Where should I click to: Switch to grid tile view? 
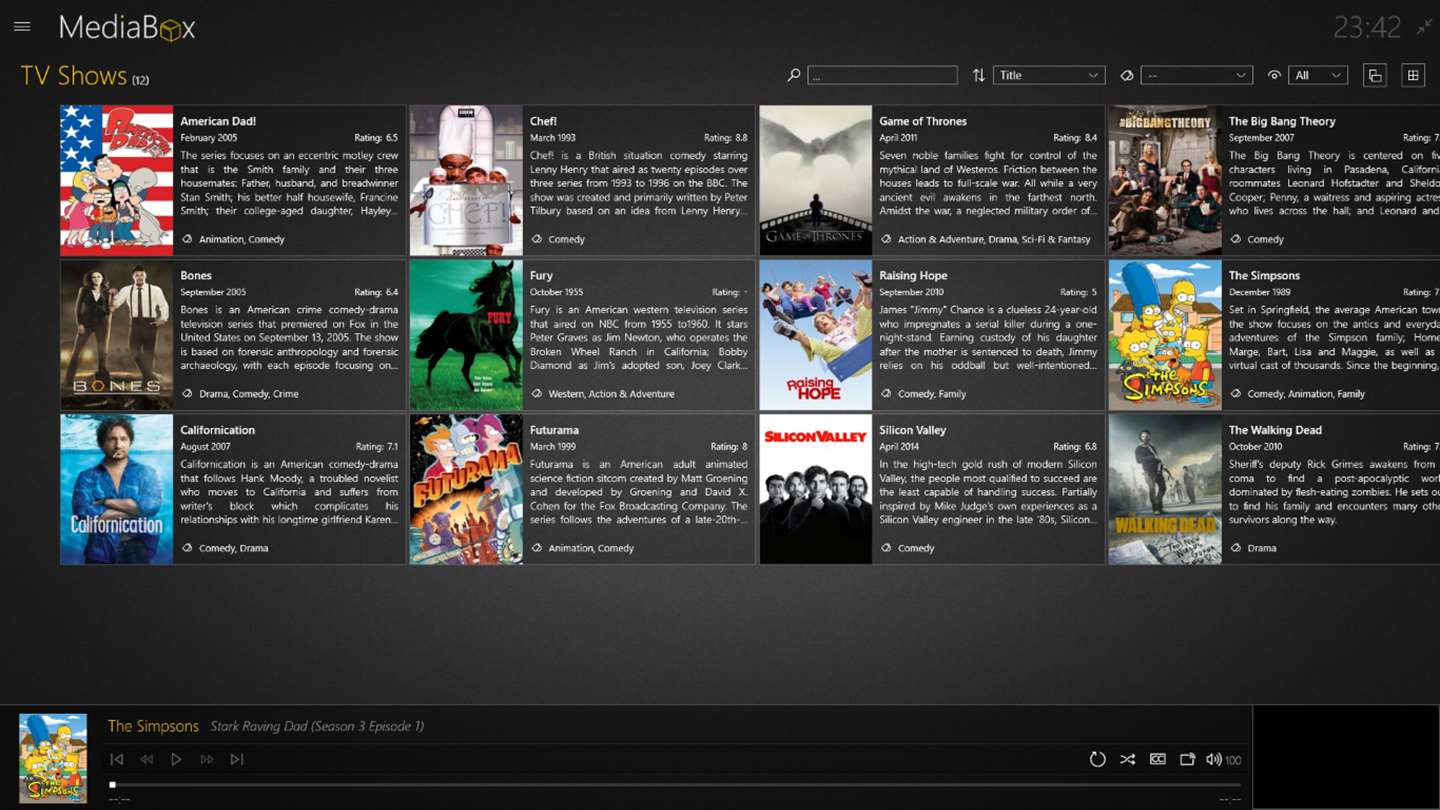point(1413,75)
